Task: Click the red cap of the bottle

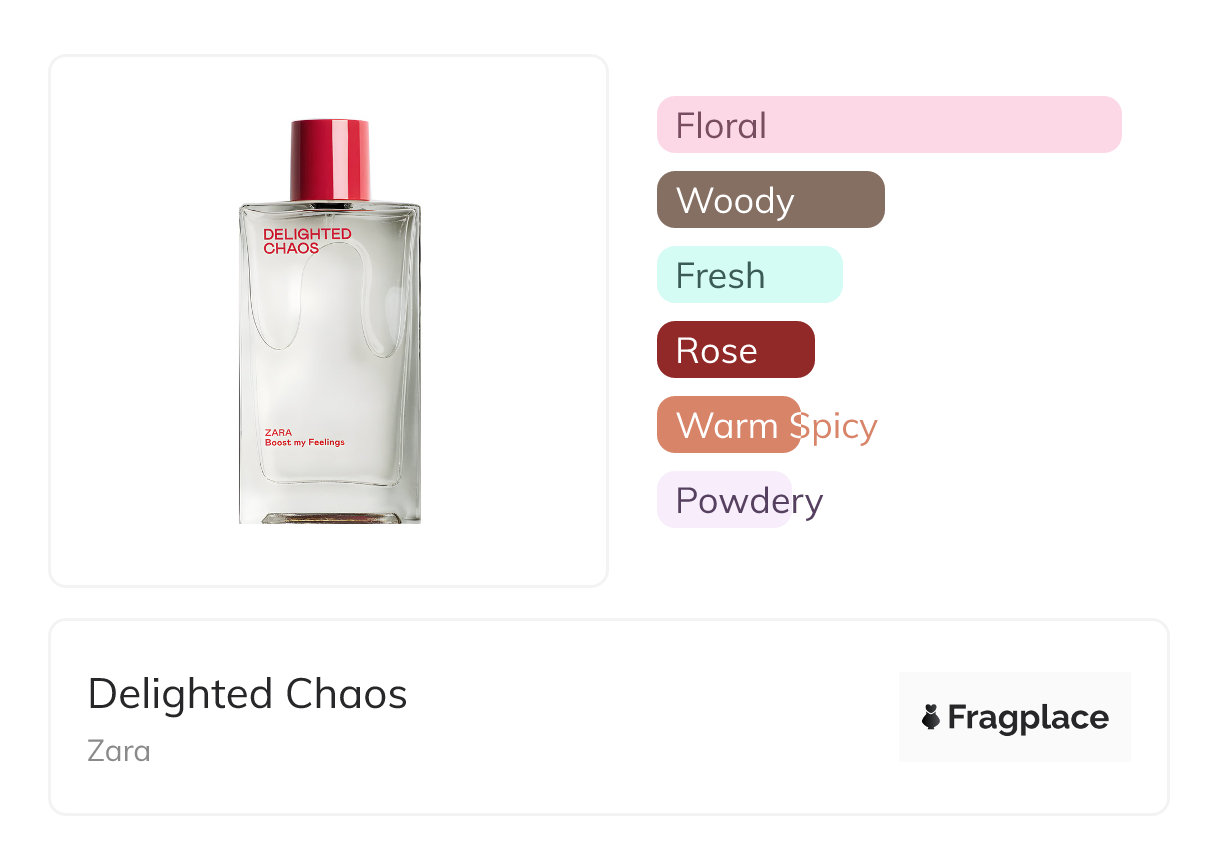Action: (330, 160)
